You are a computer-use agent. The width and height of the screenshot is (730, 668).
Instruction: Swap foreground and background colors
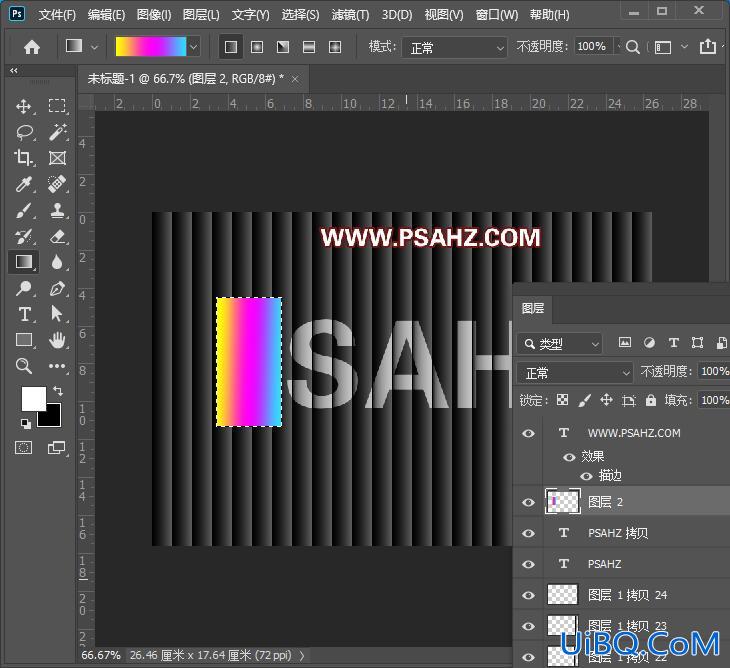[x=58, y=391]
